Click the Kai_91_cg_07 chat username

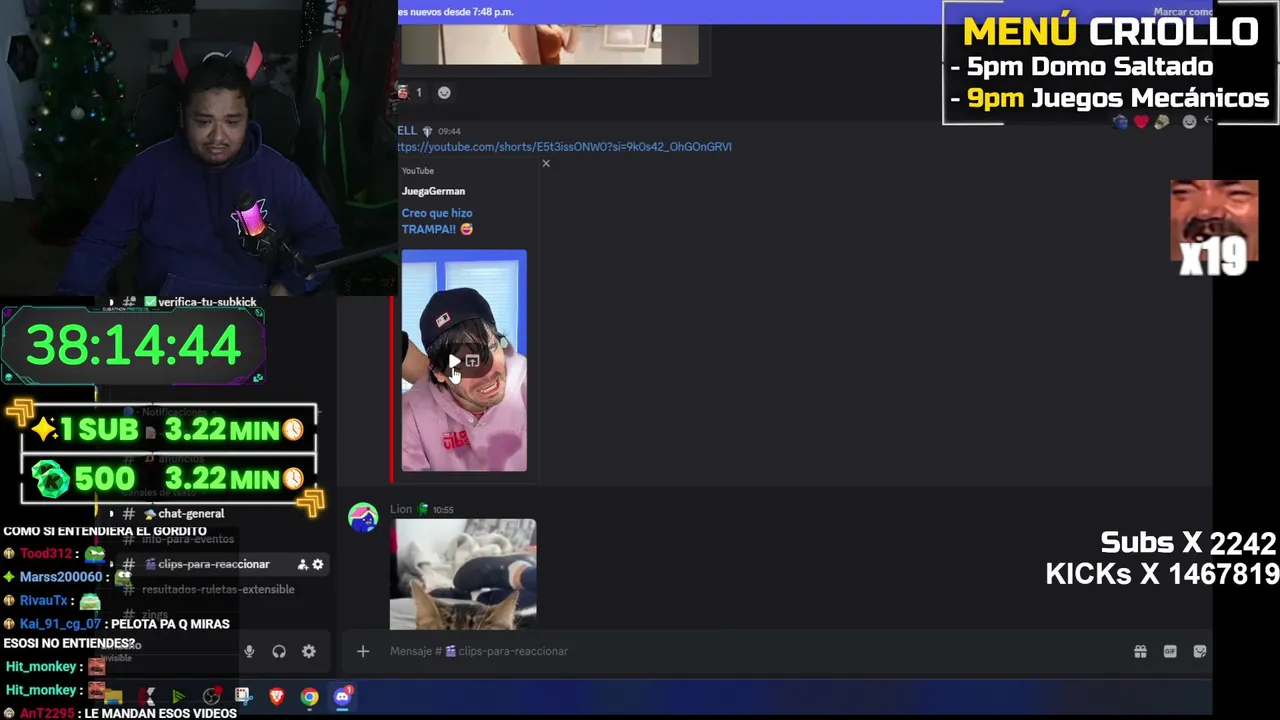(x=60, y=624)
